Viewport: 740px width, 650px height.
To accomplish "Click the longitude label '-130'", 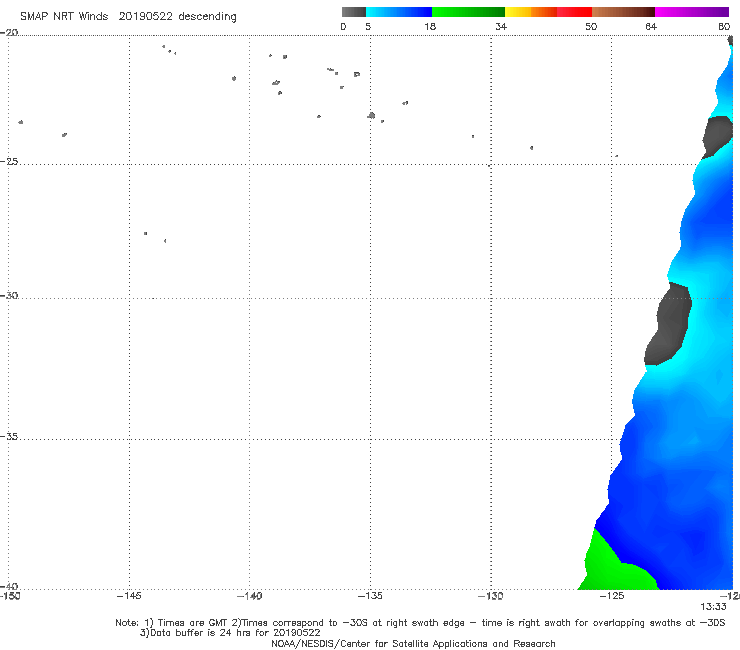I will [491, 596].
